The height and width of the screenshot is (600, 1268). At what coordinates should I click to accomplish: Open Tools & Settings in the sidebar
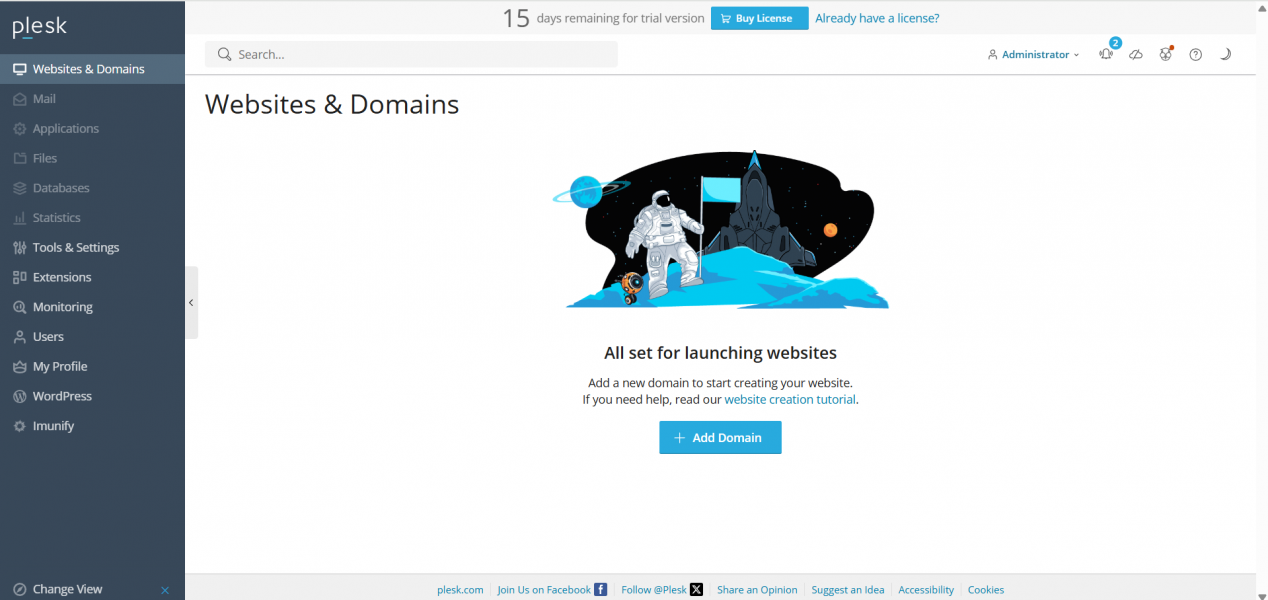coord(92,248)
